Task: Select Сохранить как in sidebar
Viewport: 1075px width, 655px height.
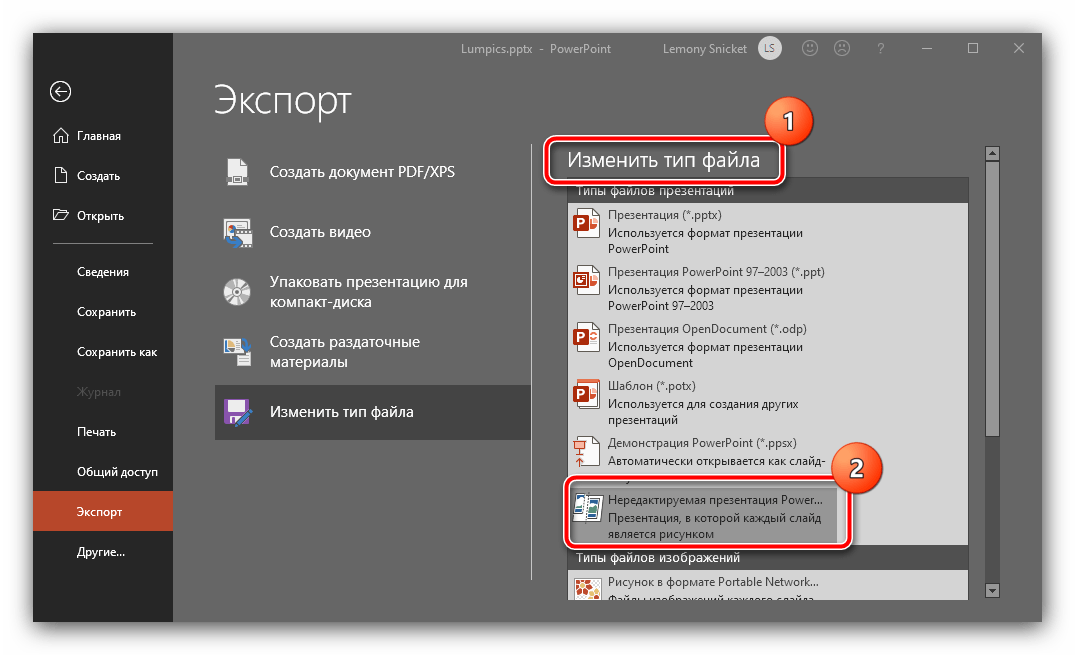Action: point(116,352)
